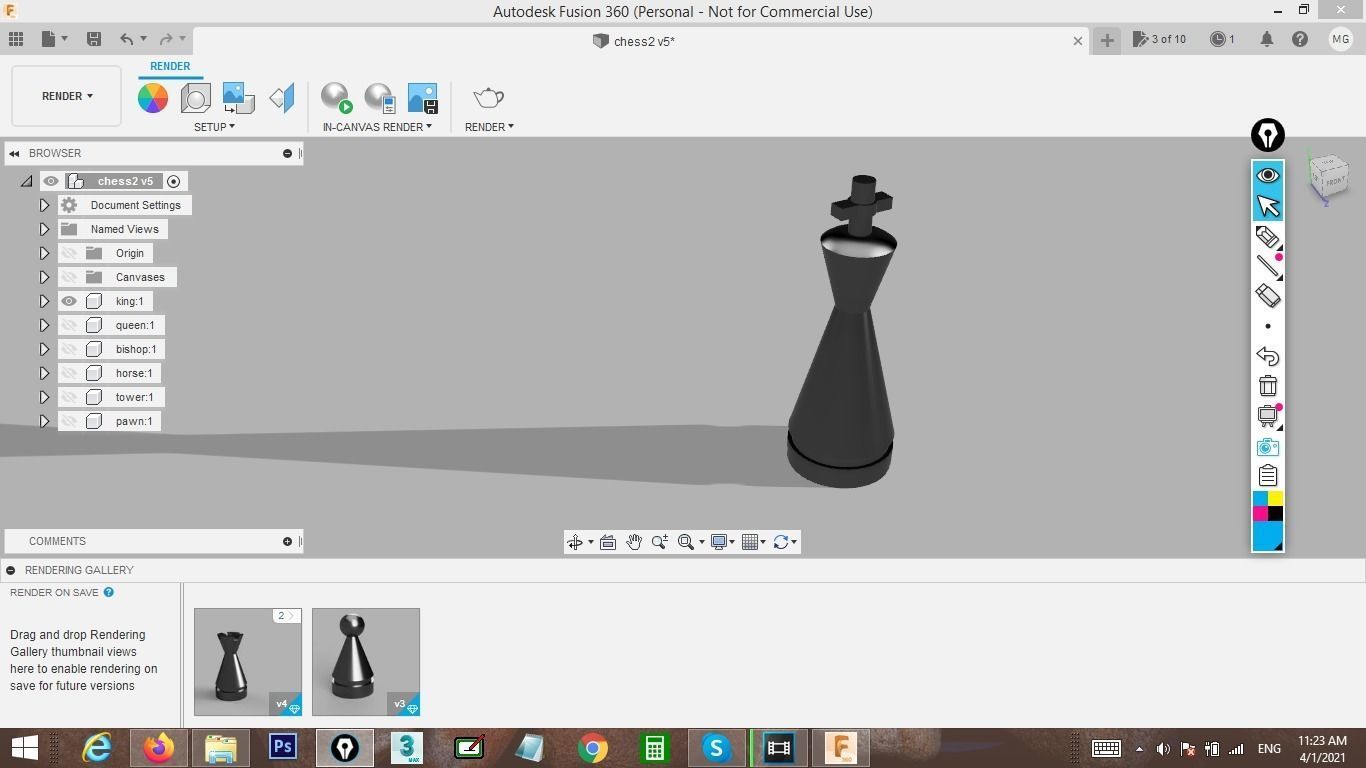Toggle visibility of the king:1 component

tap(68, 301)
